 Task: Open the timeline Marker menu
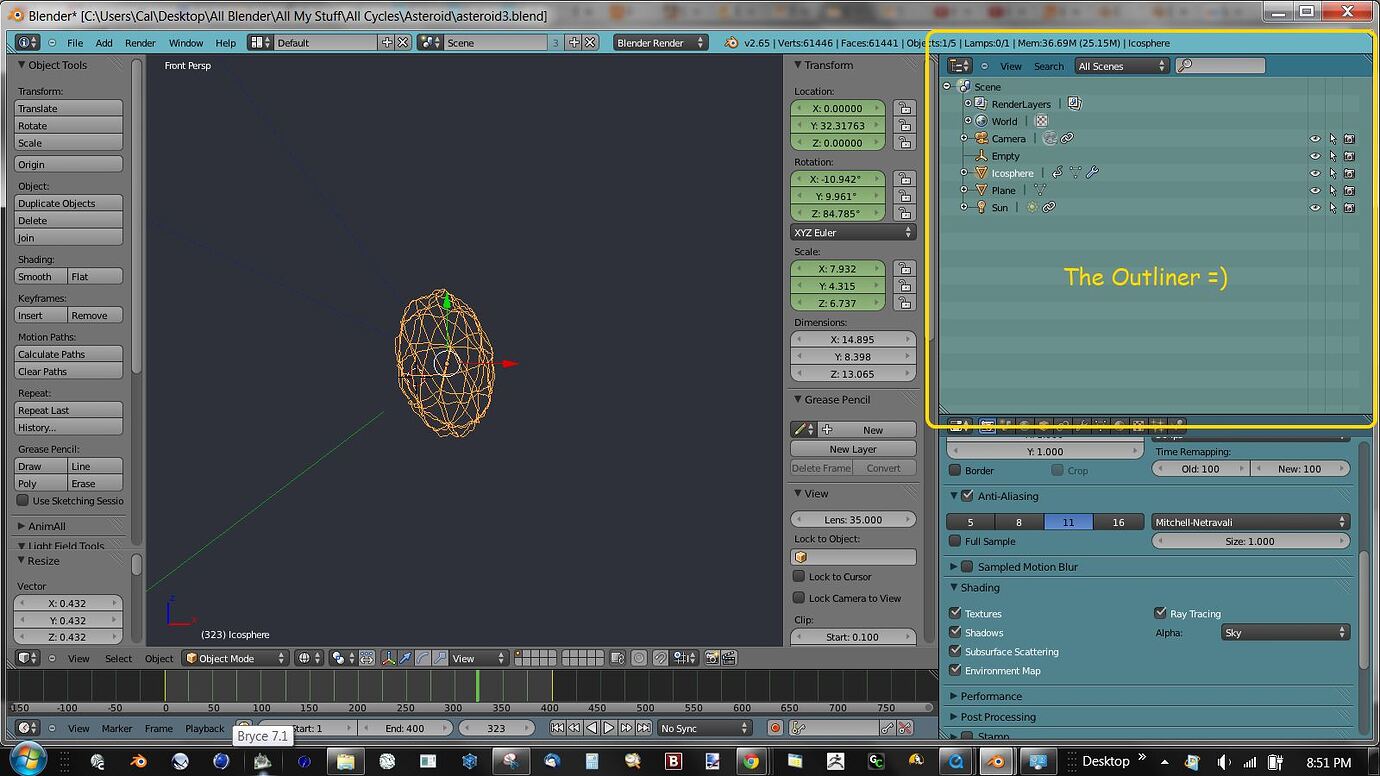[116, 728]
